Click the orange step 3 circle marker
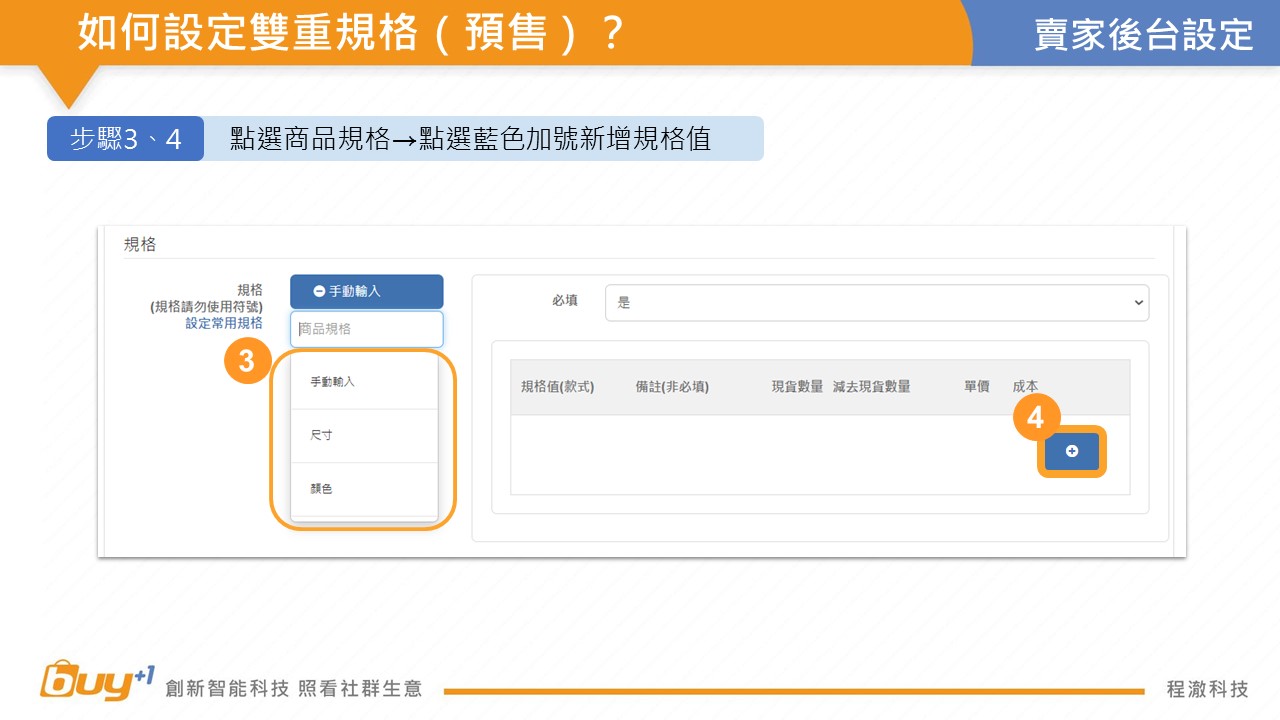This screenshot has height=720, width=1280. pyautogui.click(x=246, y=362)
